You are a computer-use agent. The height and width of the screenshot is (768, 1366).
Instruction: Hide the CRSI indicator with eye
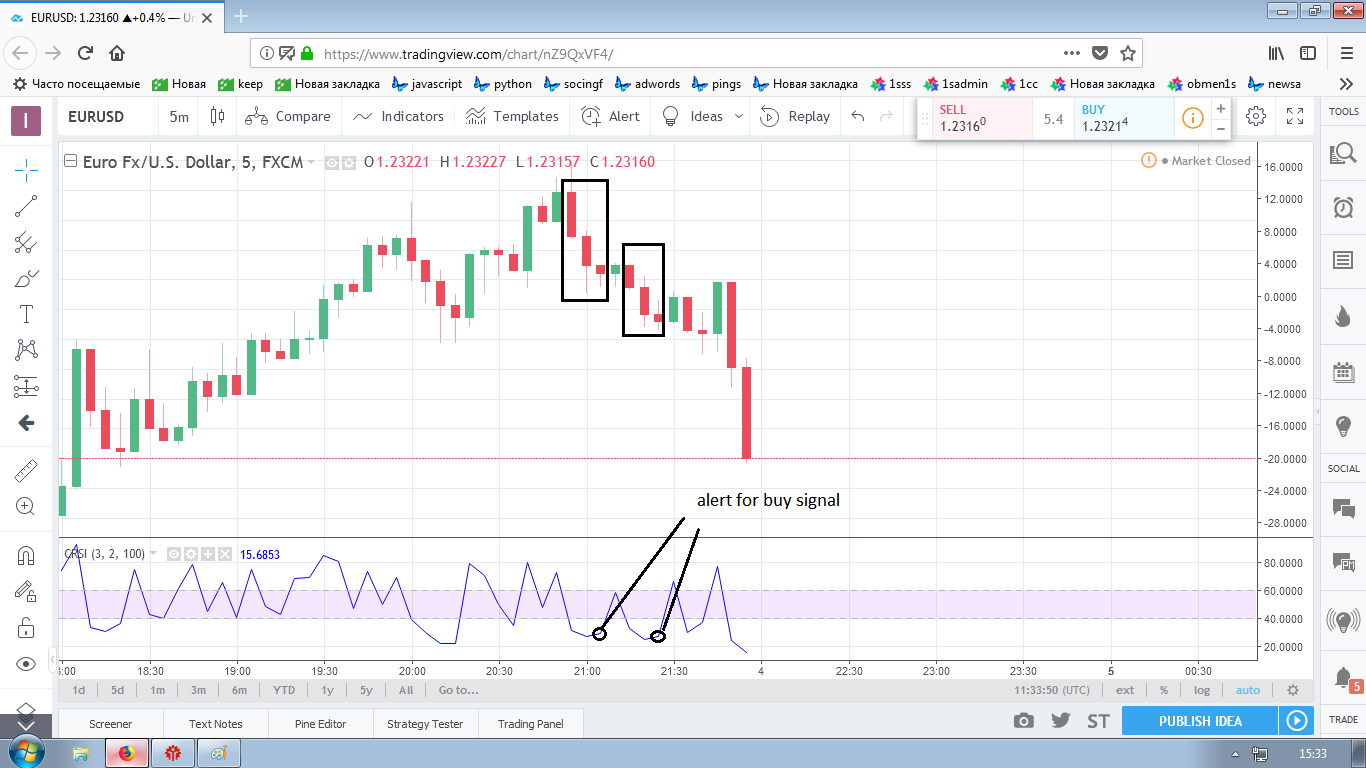(x=173, y=553)
